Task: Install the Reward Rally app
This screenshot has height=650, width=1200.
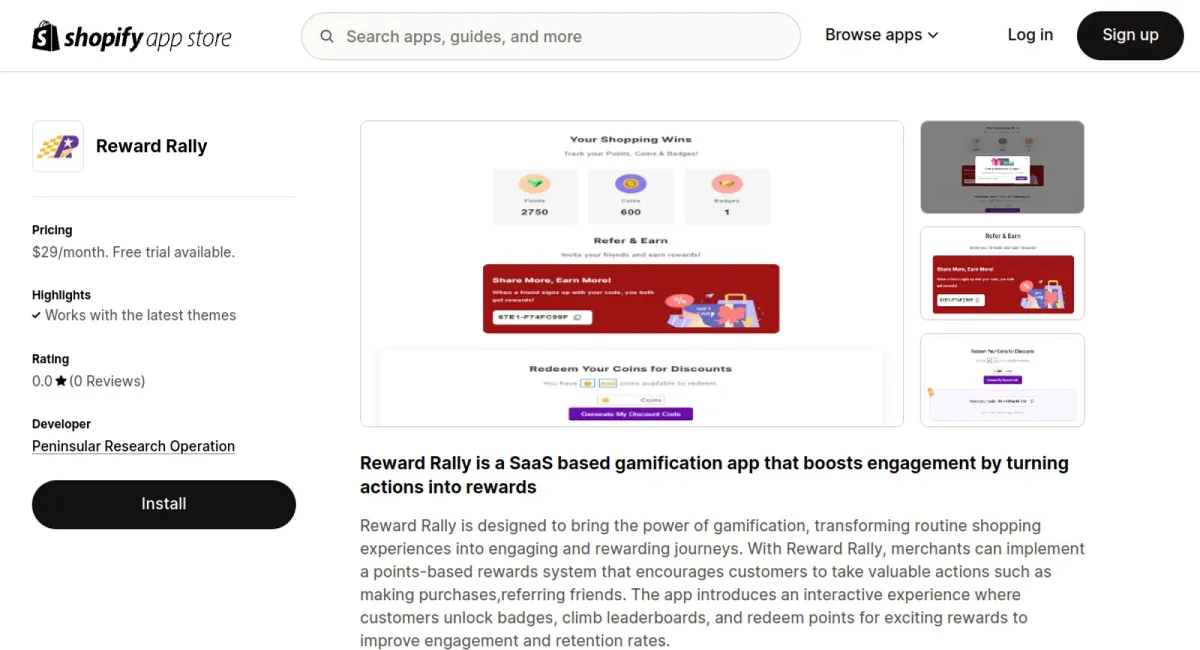Action: 164,504
